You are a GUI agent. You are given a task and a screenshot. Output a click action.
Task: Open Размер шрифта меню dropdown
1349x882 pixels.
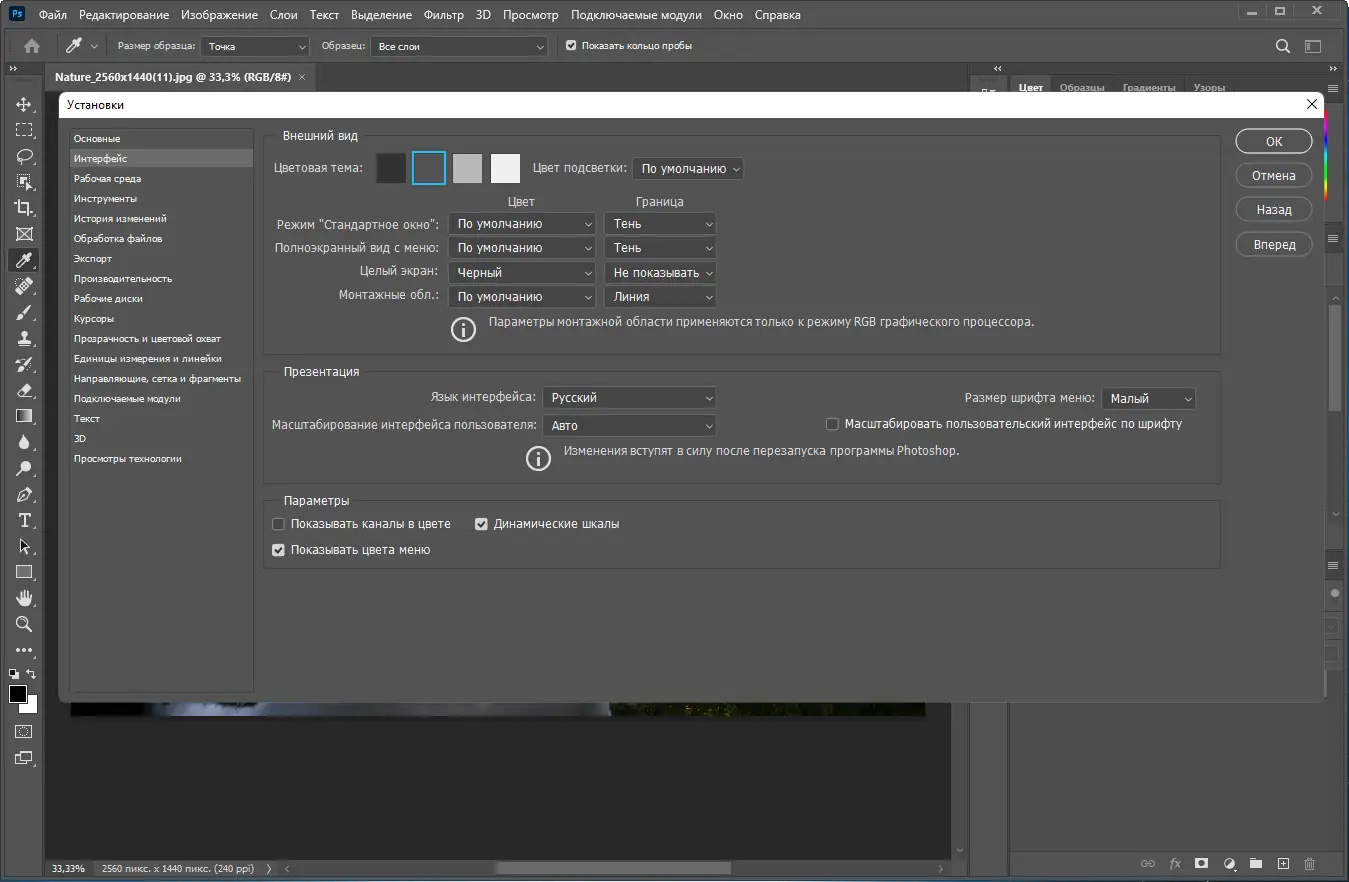[x=1149, y=399]
